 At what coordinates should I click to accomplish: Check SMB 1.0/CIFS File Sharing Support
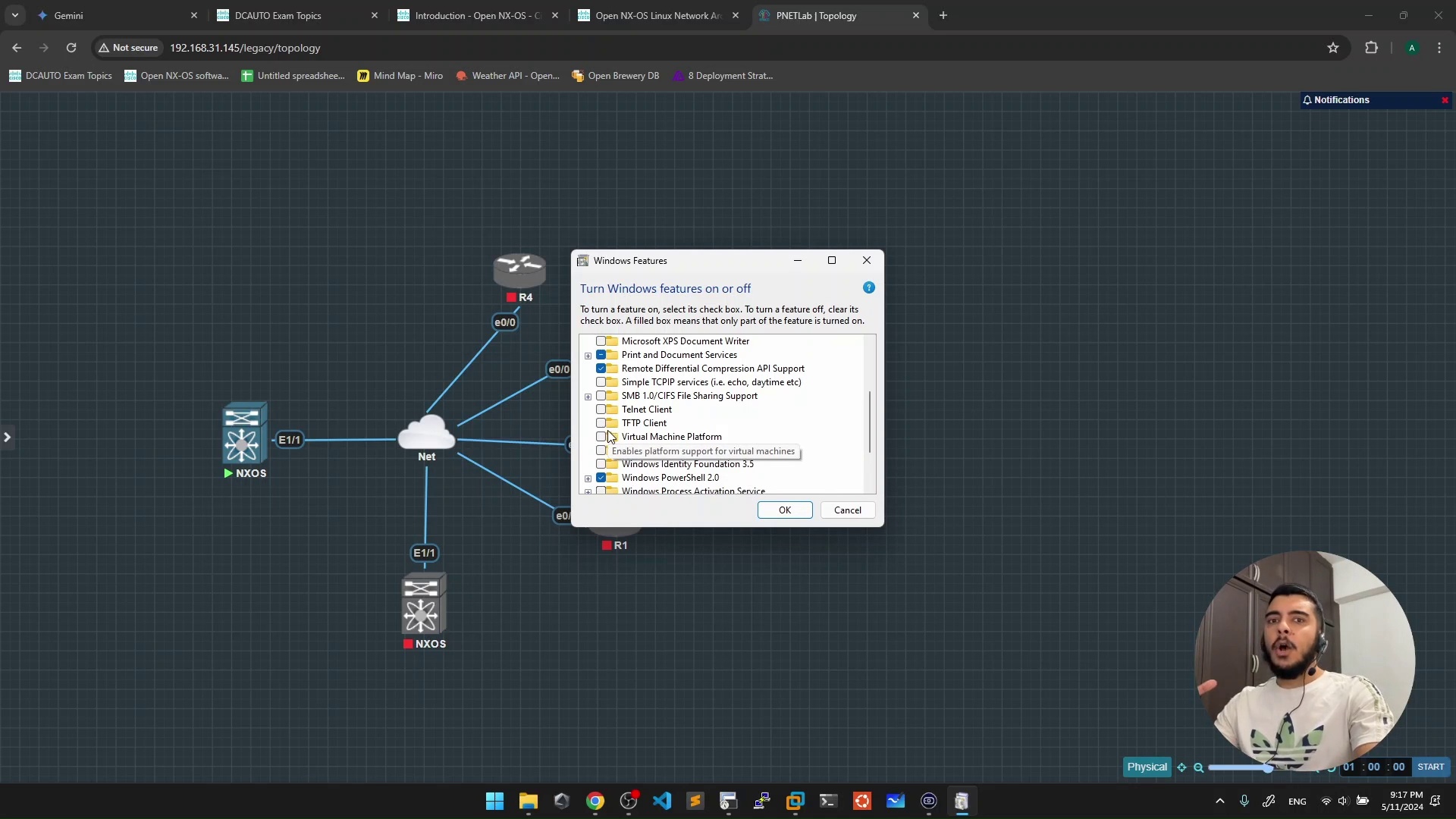(x=601, y=396)
